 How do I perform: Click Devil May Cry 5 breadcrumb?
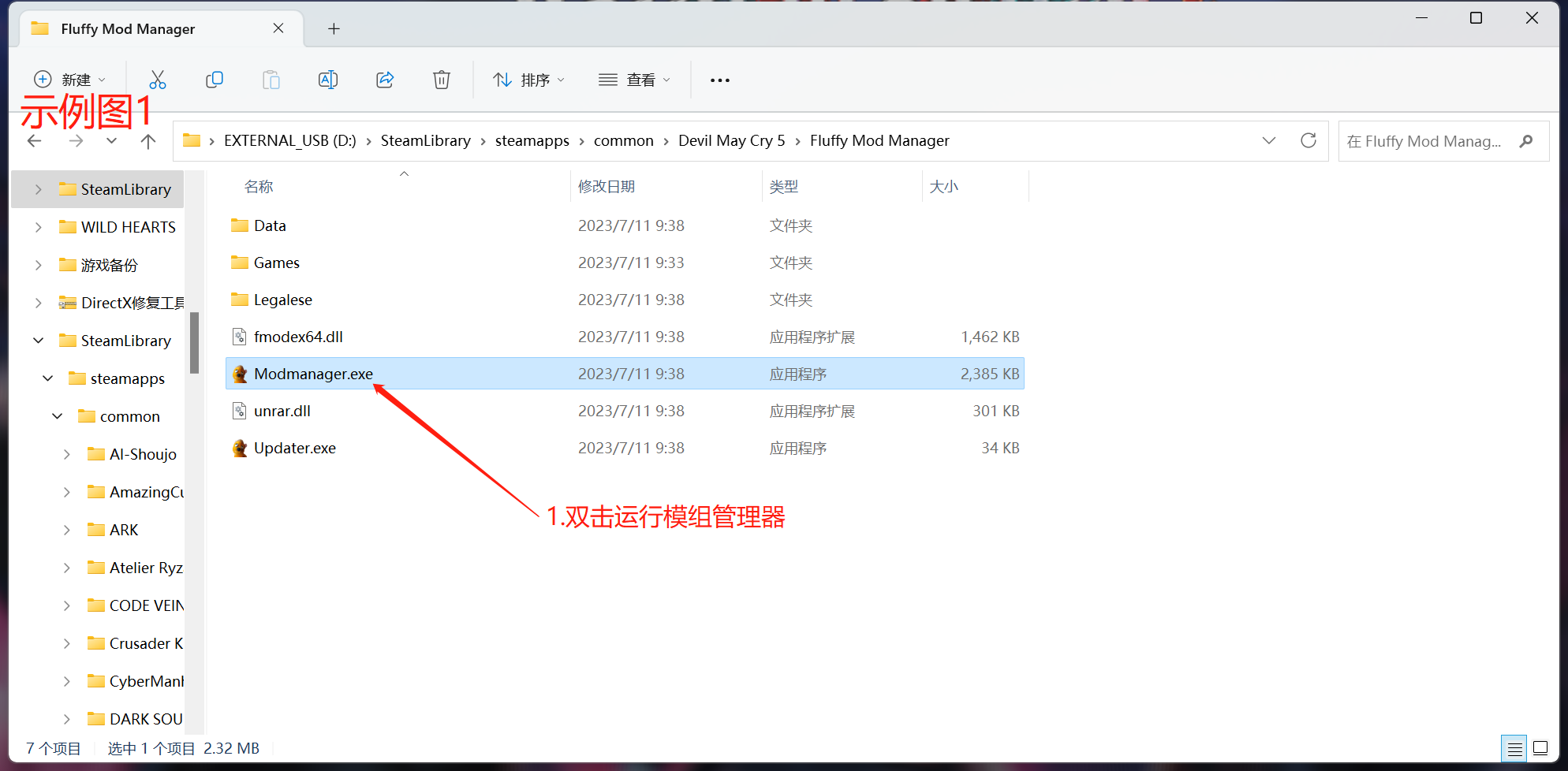pos(731,140)
